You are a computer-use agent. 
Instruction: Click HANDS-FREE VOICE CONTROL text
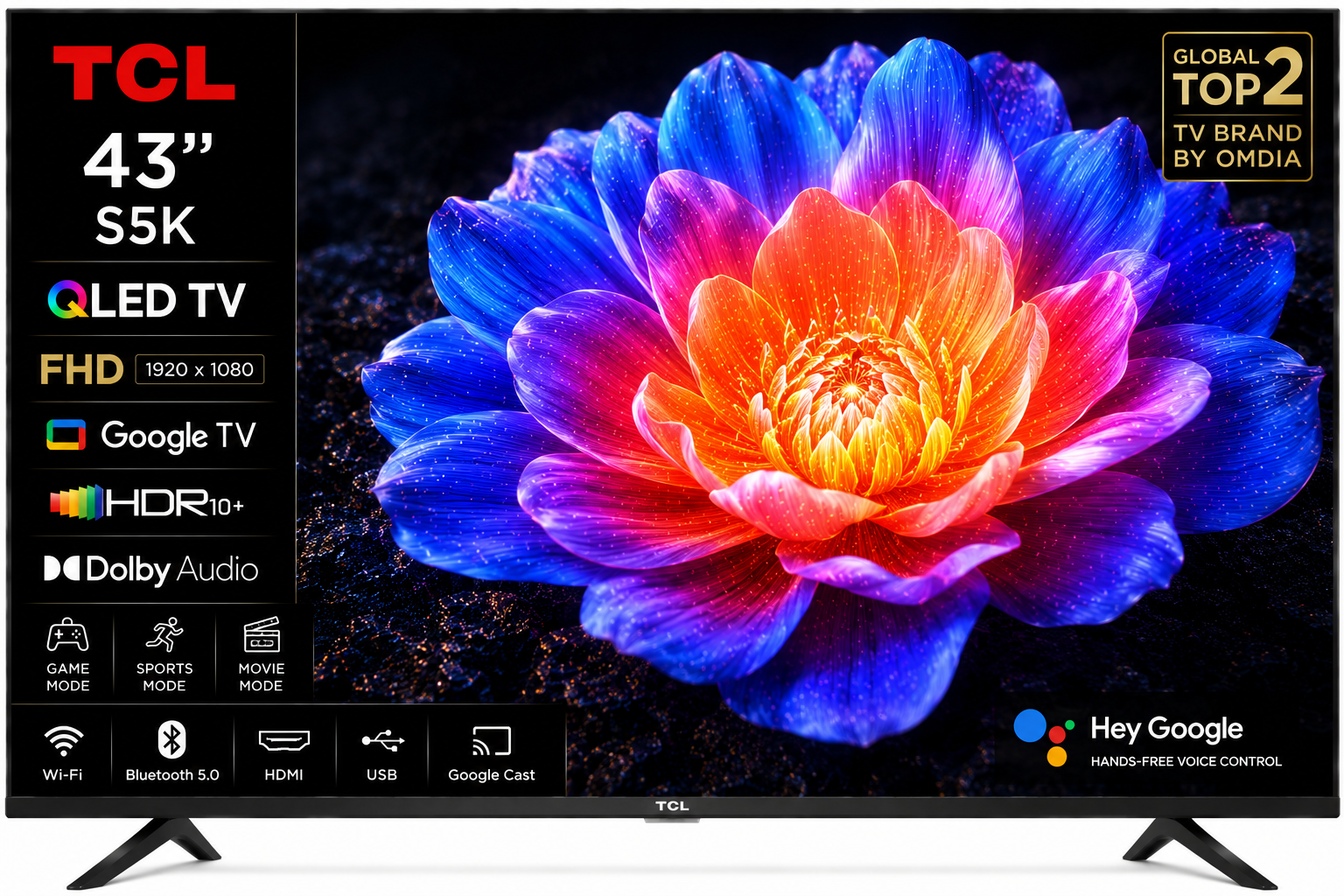point(1186,761)
